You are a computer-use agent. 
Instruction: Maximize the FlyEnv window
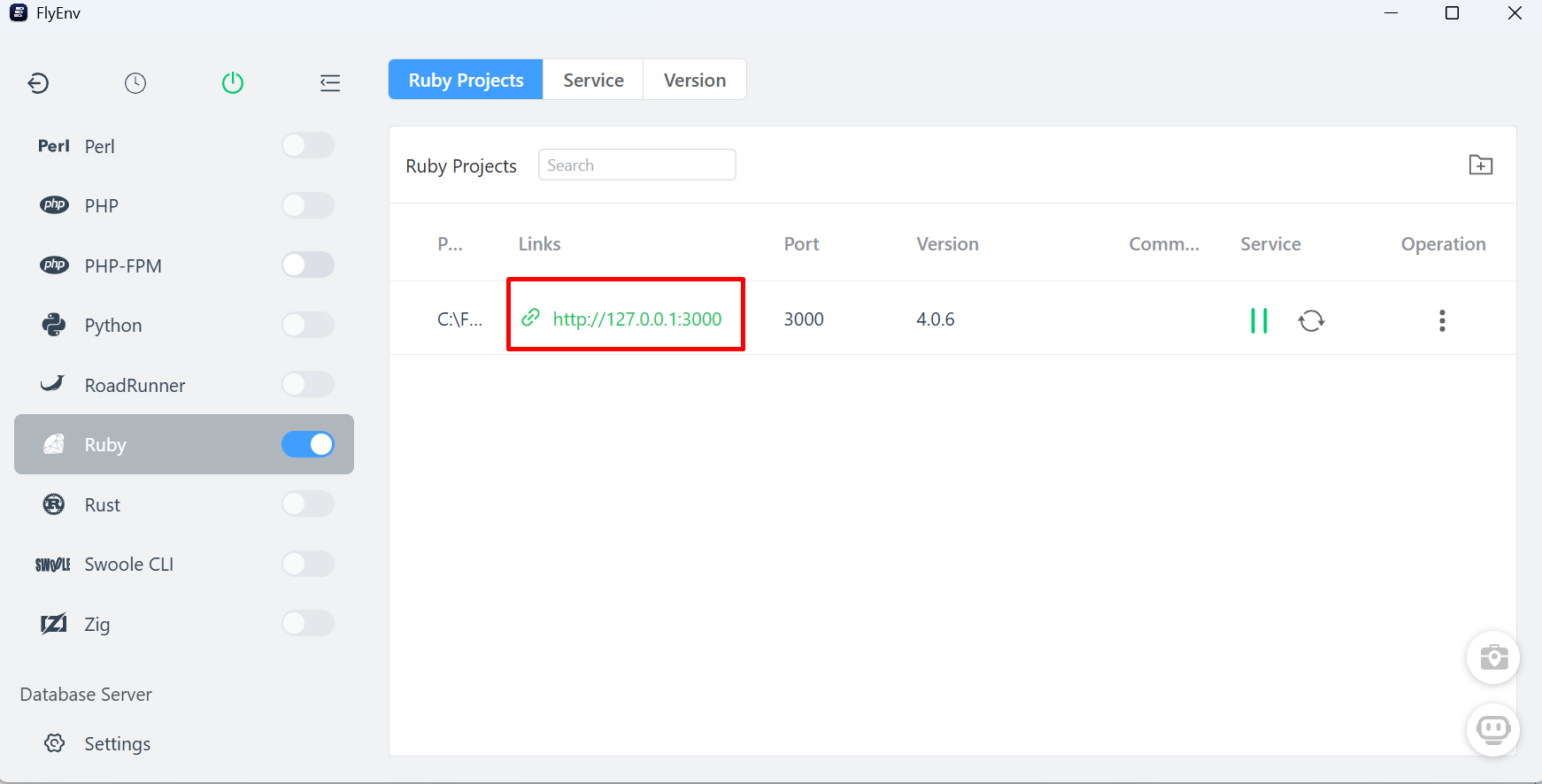pyautogui.click(x=1452, y=13)
